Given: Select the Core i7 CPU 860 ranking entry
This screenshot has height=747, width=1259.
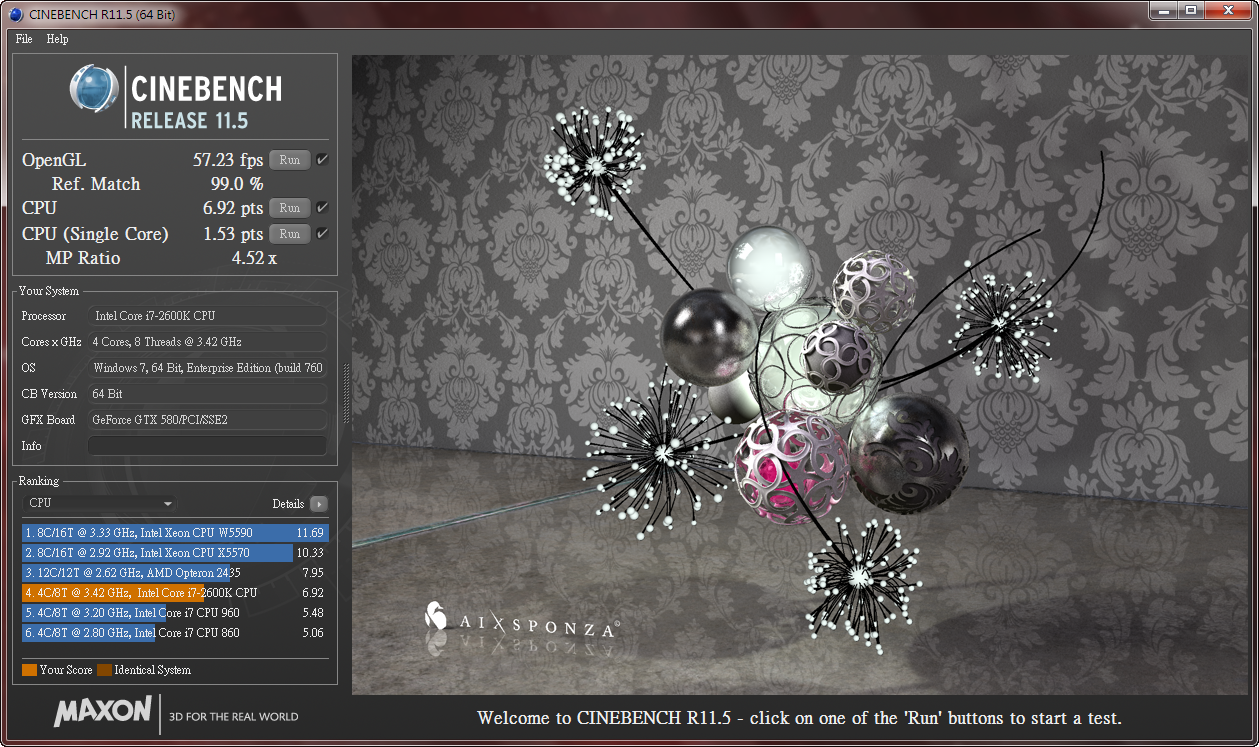Looking at the screenshot, I should (x=175, y=633).
